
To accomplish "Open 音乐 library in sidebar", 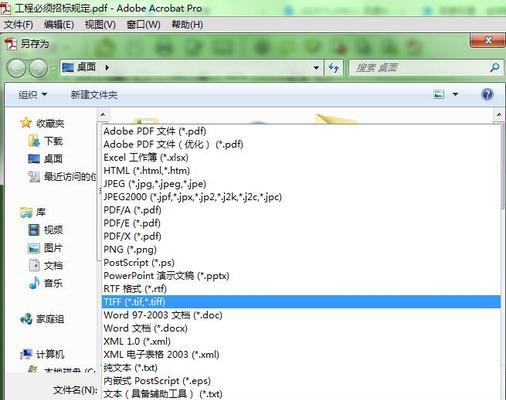I will [53, 283].
